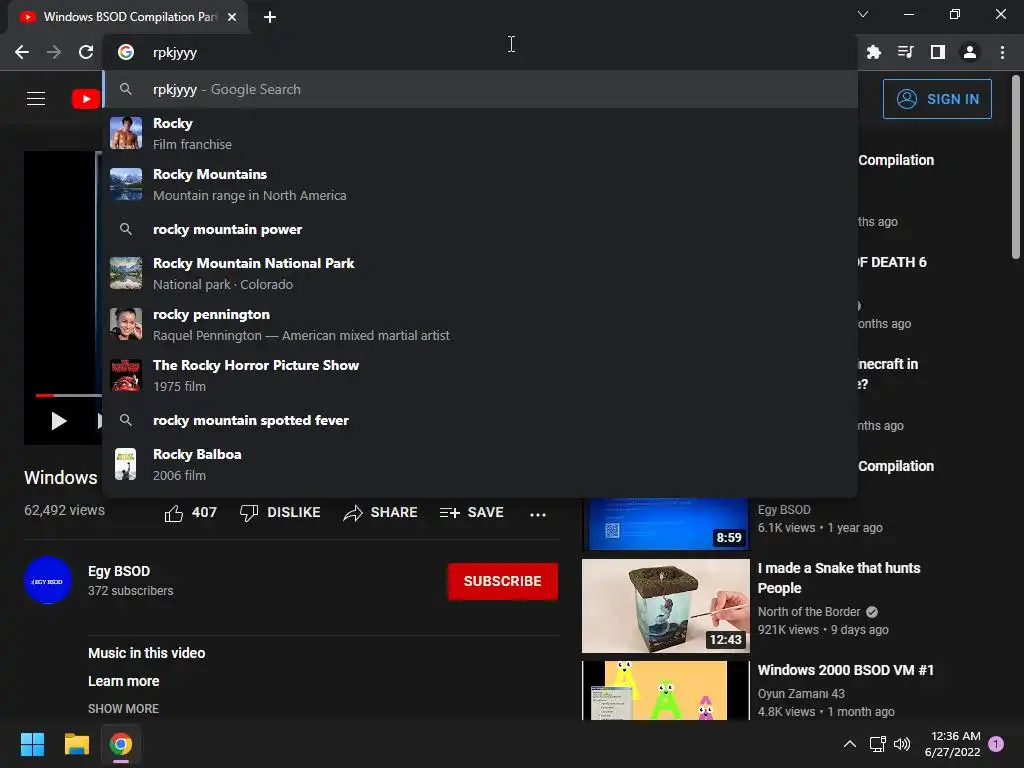
Task: Open the media control icon
Action: click(x=906, y=52)
